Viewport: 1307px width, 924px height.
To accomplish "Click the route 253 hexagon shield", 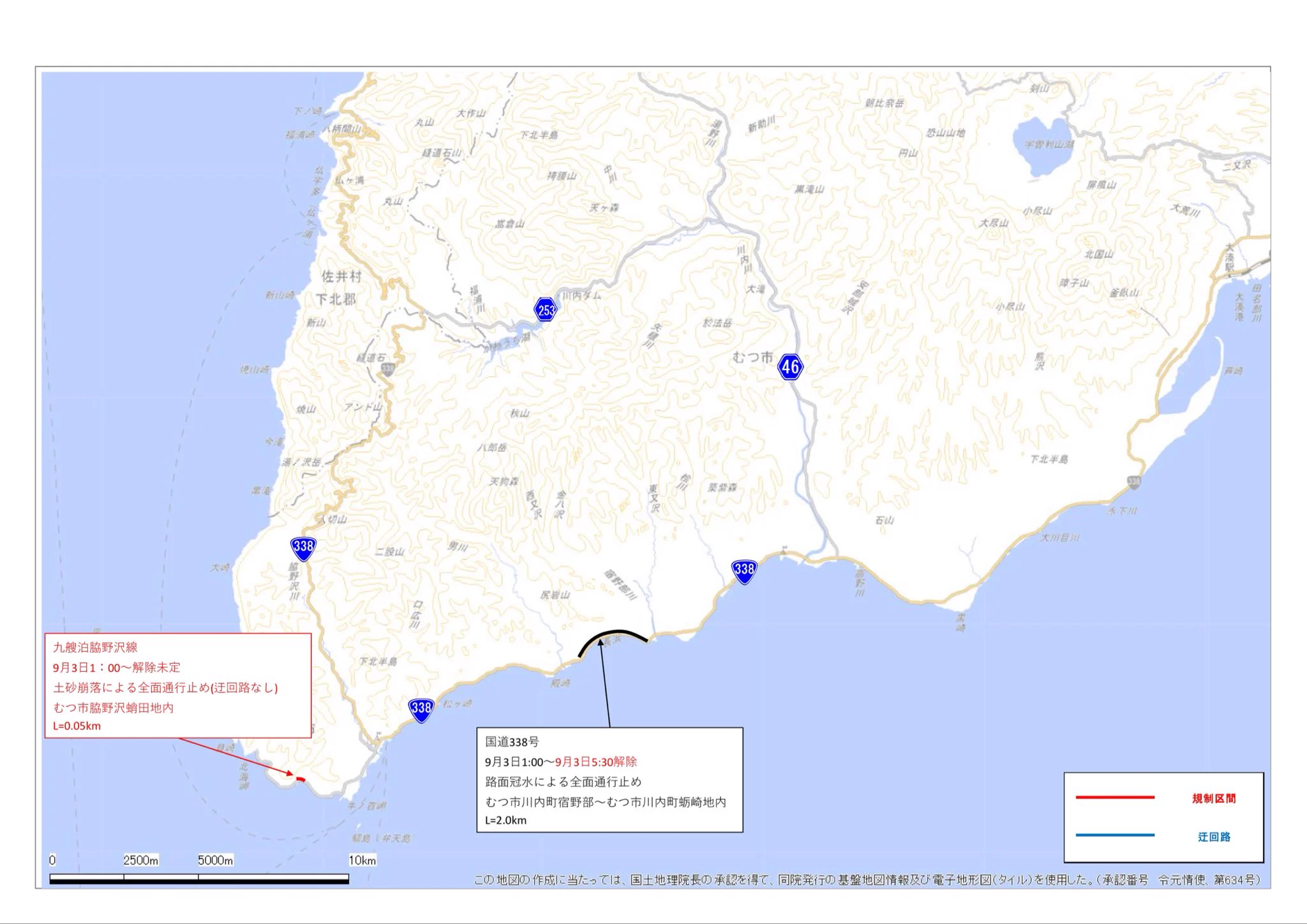I will click(x=546, y=309).
